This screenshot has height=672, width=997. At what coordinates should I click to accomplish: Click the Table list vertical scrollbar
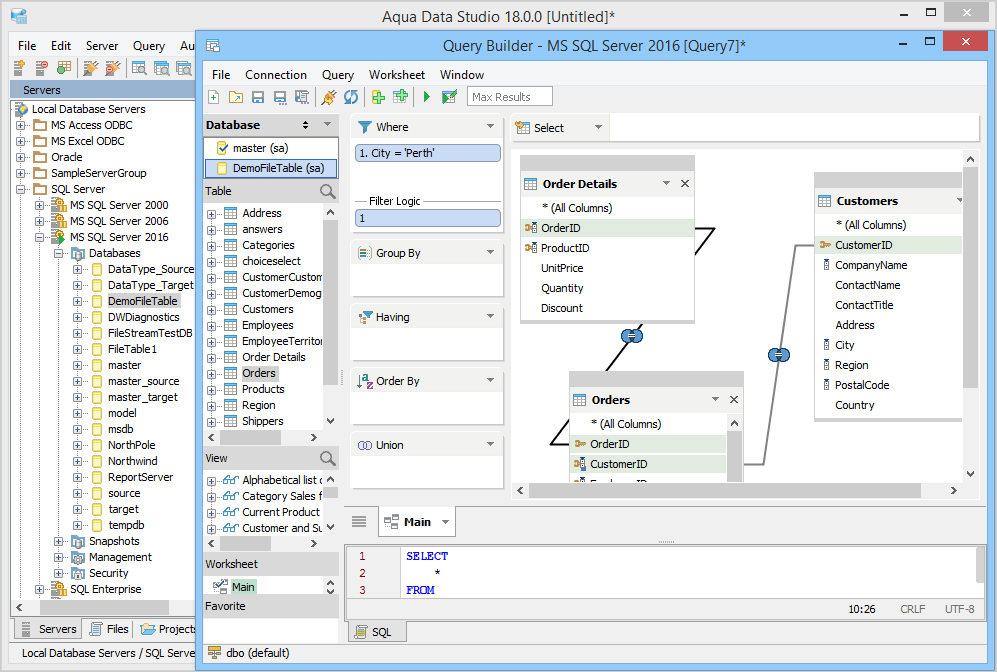coord(330,302)
